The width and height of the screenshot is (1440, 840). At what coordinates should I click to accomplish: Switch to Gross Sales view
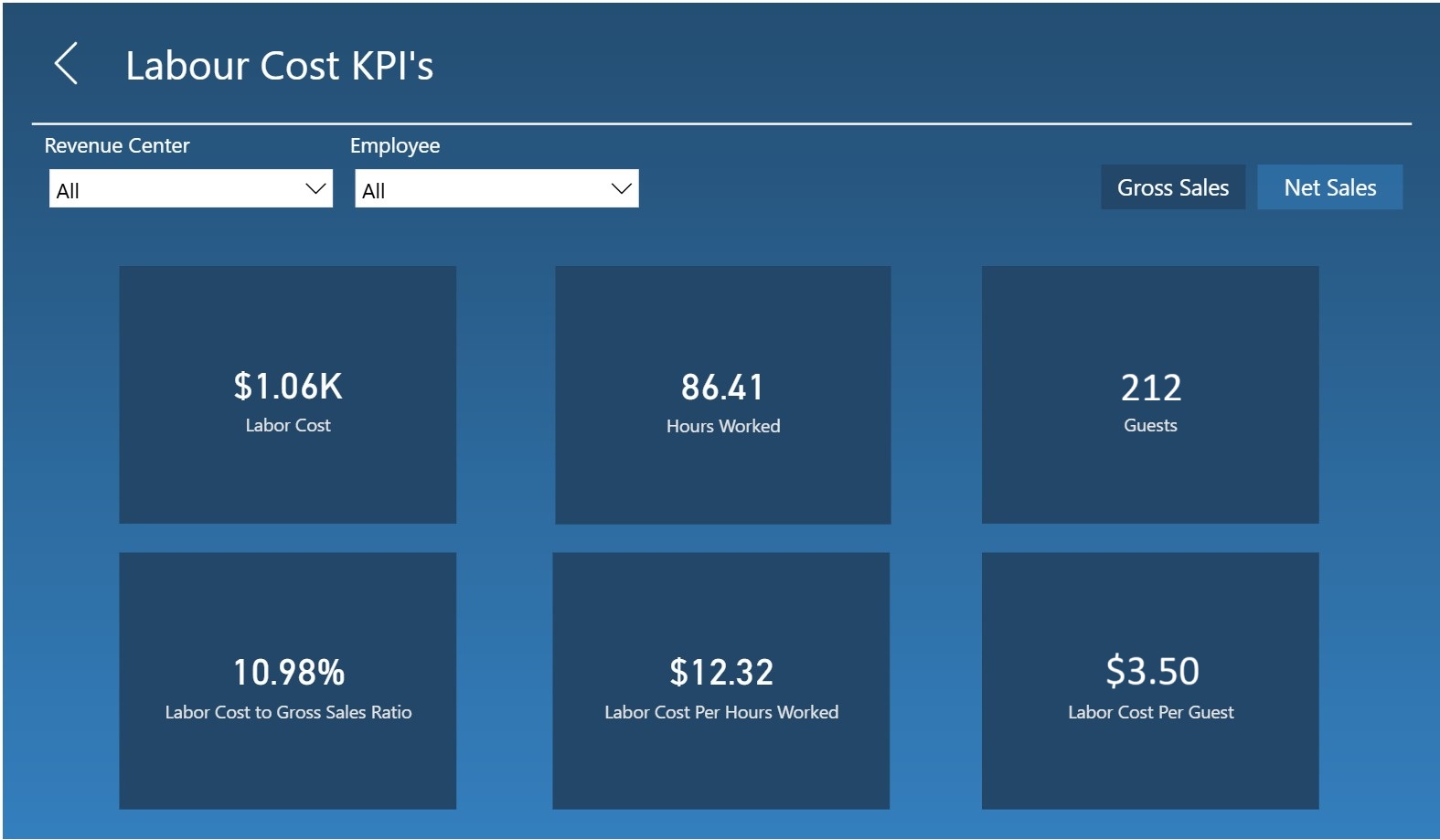[x=1172, y=187]
